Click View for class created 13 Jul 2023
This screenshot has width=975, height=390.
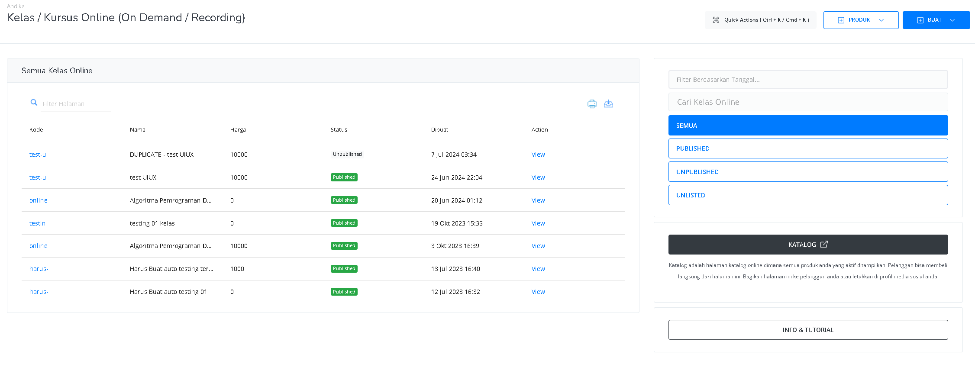[538, 269]
